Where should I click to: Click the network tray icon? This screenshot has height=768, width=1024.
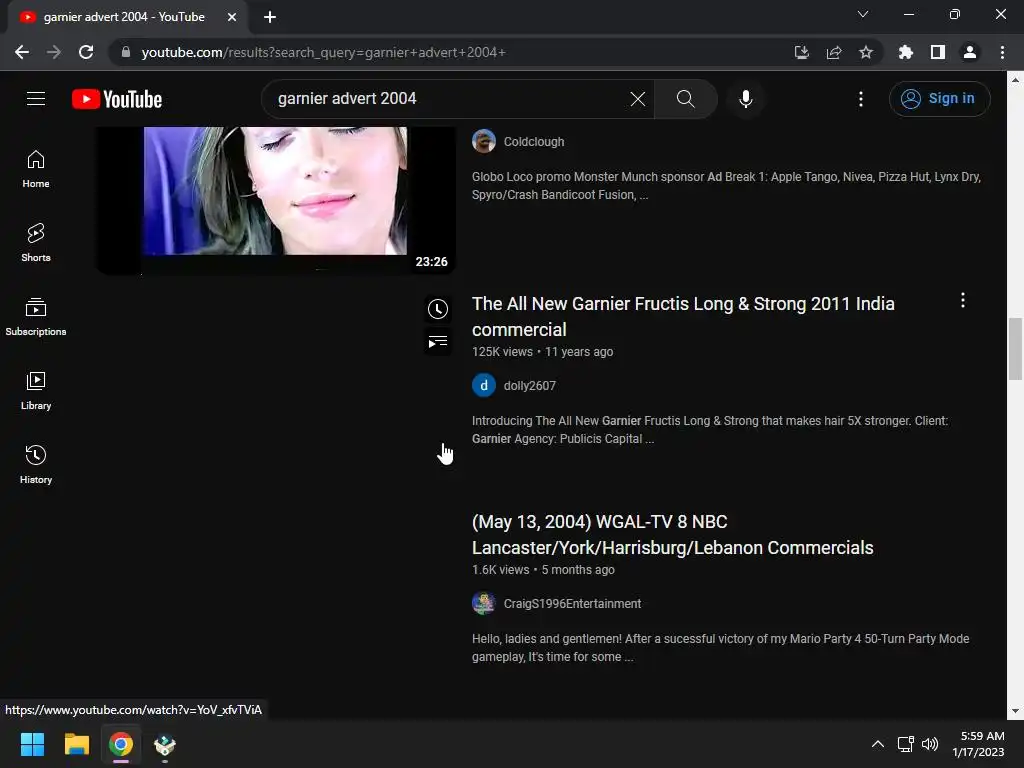(905, 744)
